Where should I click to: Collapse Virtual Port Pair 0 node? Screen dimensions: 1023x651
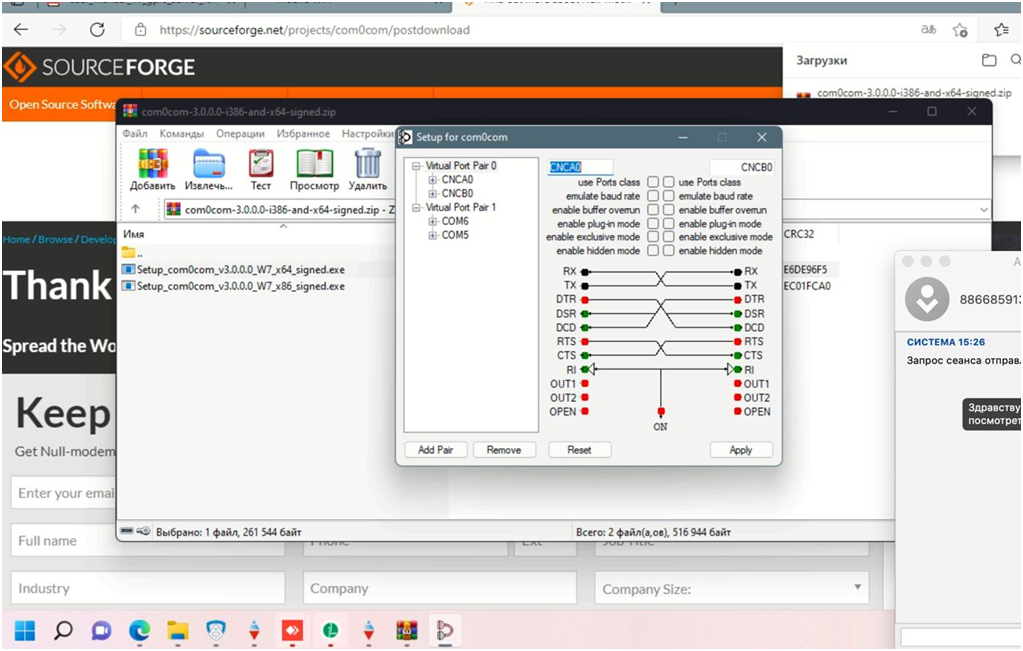[x=416, y=166]
